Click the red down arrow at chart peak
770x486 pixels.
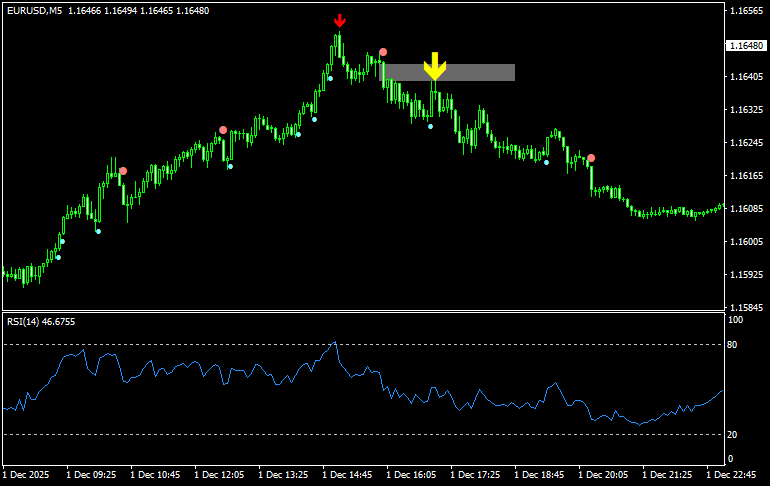(x=340, y=20)
